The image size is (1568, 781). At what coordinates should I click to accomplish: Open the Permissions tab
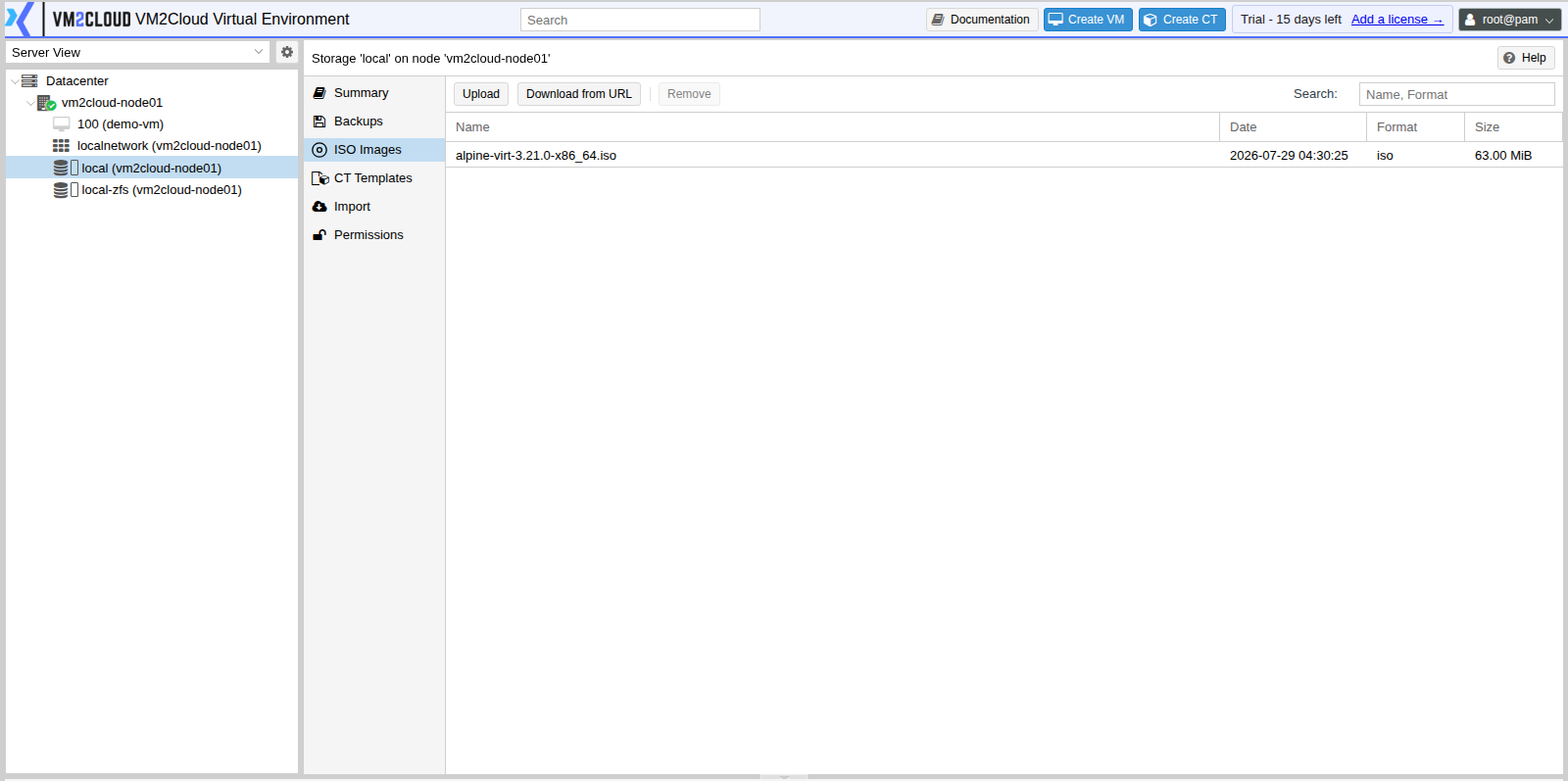pyautogui.click(x=374, y=235)
